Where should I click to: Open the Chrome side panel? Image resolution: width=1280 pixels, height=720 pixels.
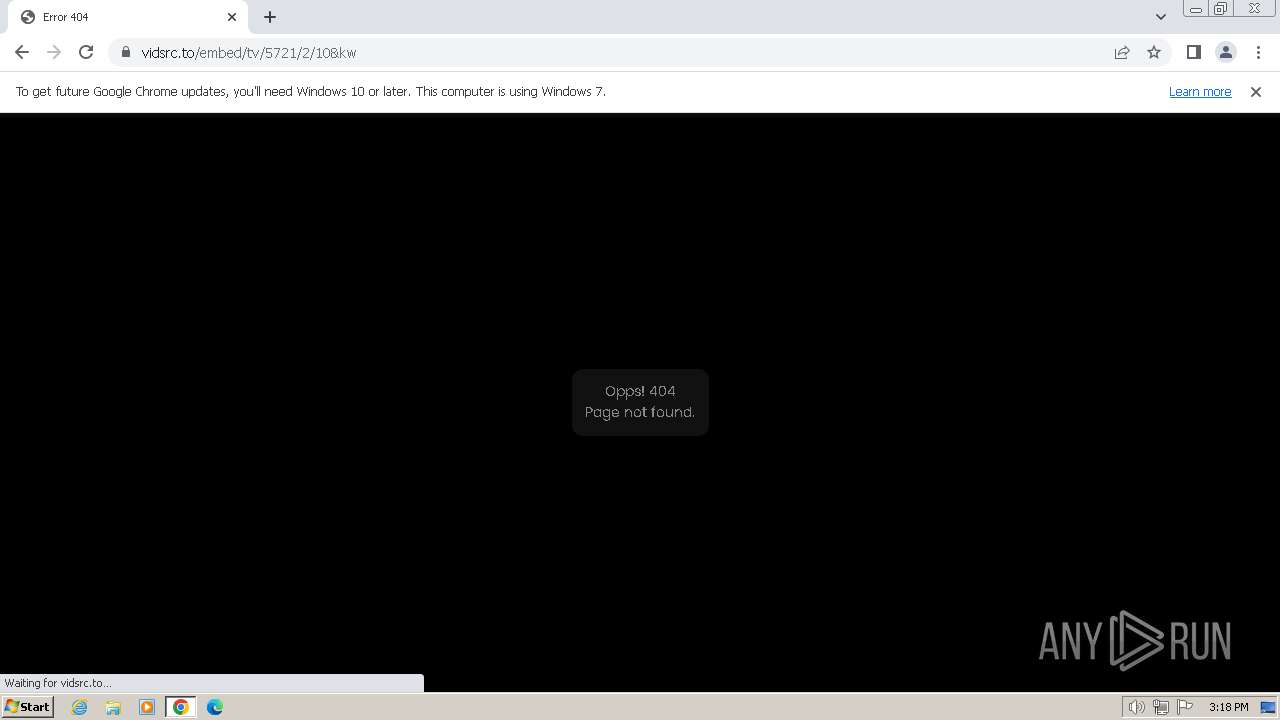coord(1194,52)
